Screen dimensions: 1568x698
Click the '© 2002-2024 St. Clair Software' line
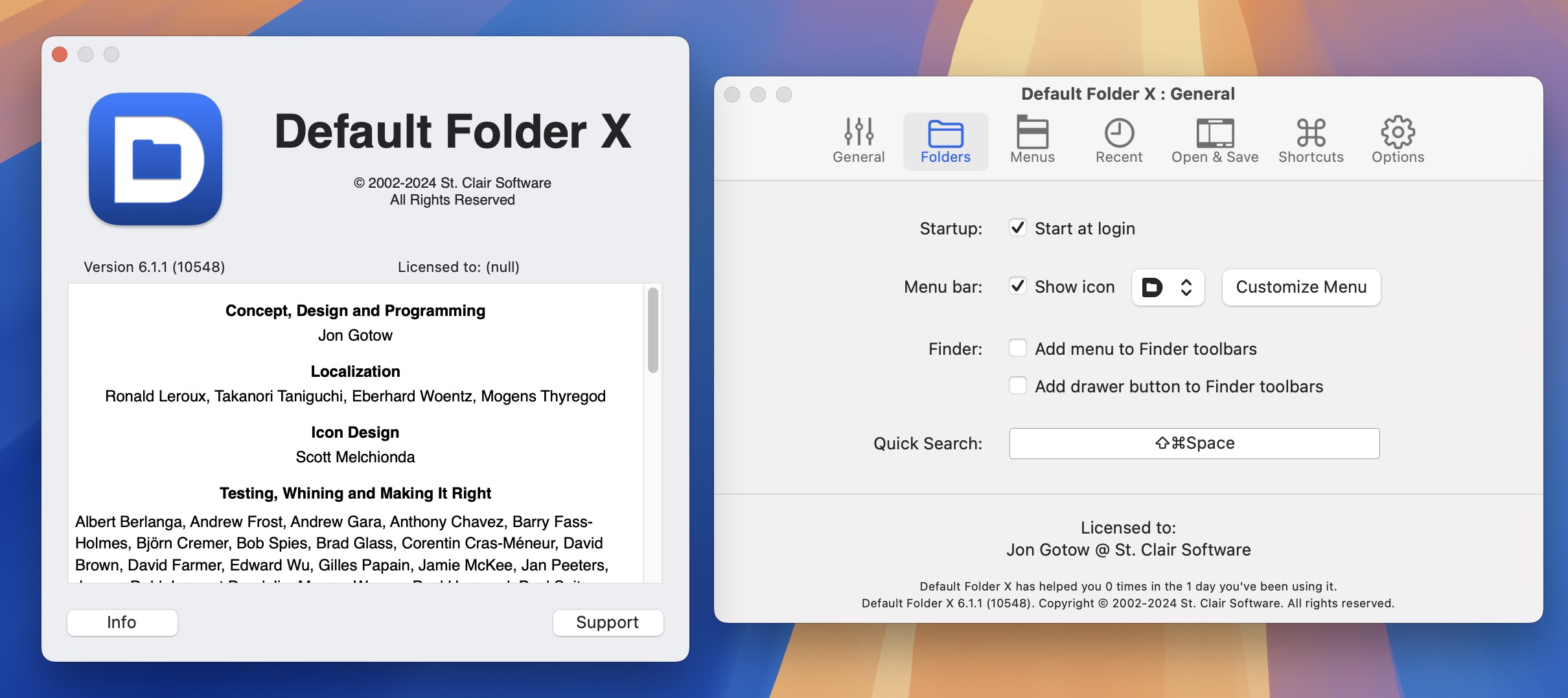click(452, 183)
